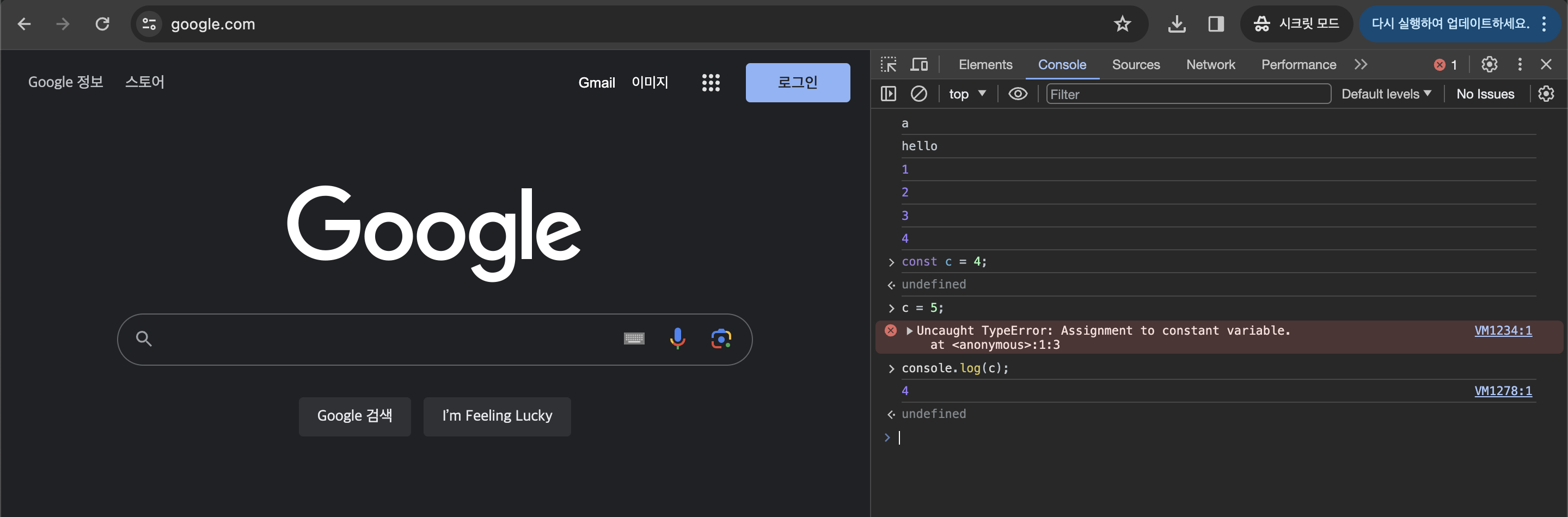This screenshot has width=1568, height=517.
Task: Toggle the console sidebar
Action: click(x=888, y=94)
